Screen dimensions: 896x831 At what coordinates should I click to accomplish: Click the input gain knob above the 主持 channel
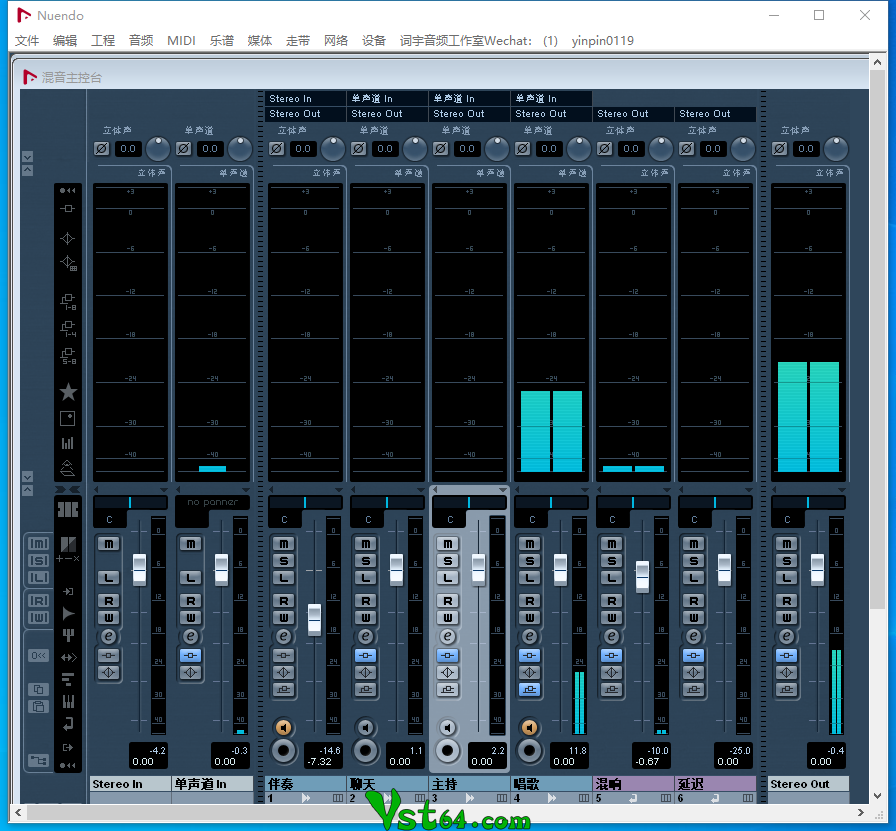(497, 149)
